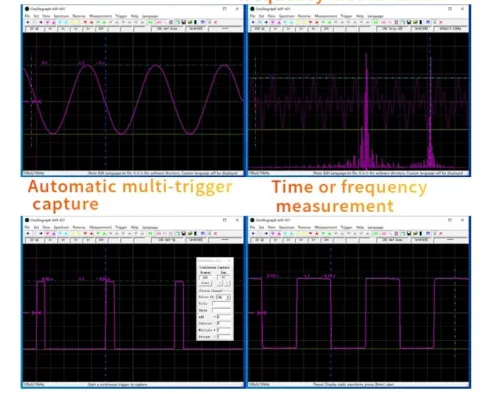Open the Spectrum menu in the sine-wave window
This screenshot has width=500, height=394.
61,16
